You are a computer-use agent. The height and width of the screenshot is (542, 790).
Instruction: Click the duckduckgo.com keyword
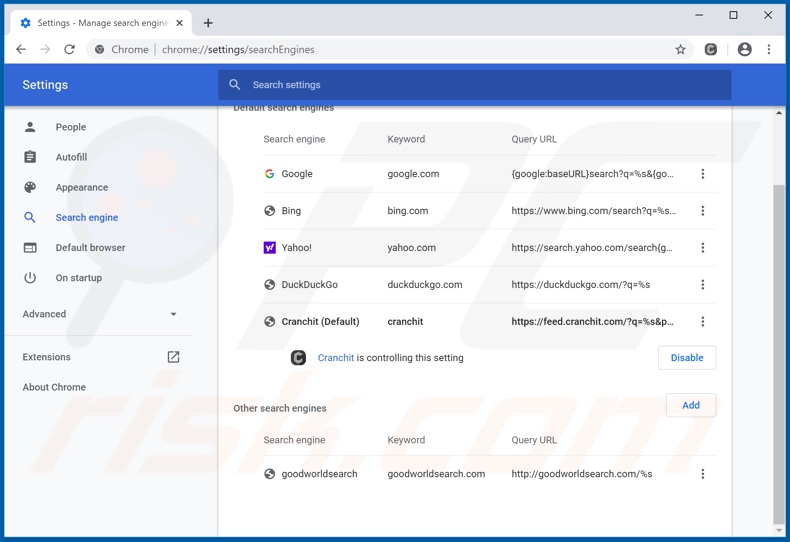(x=425, y=285)
